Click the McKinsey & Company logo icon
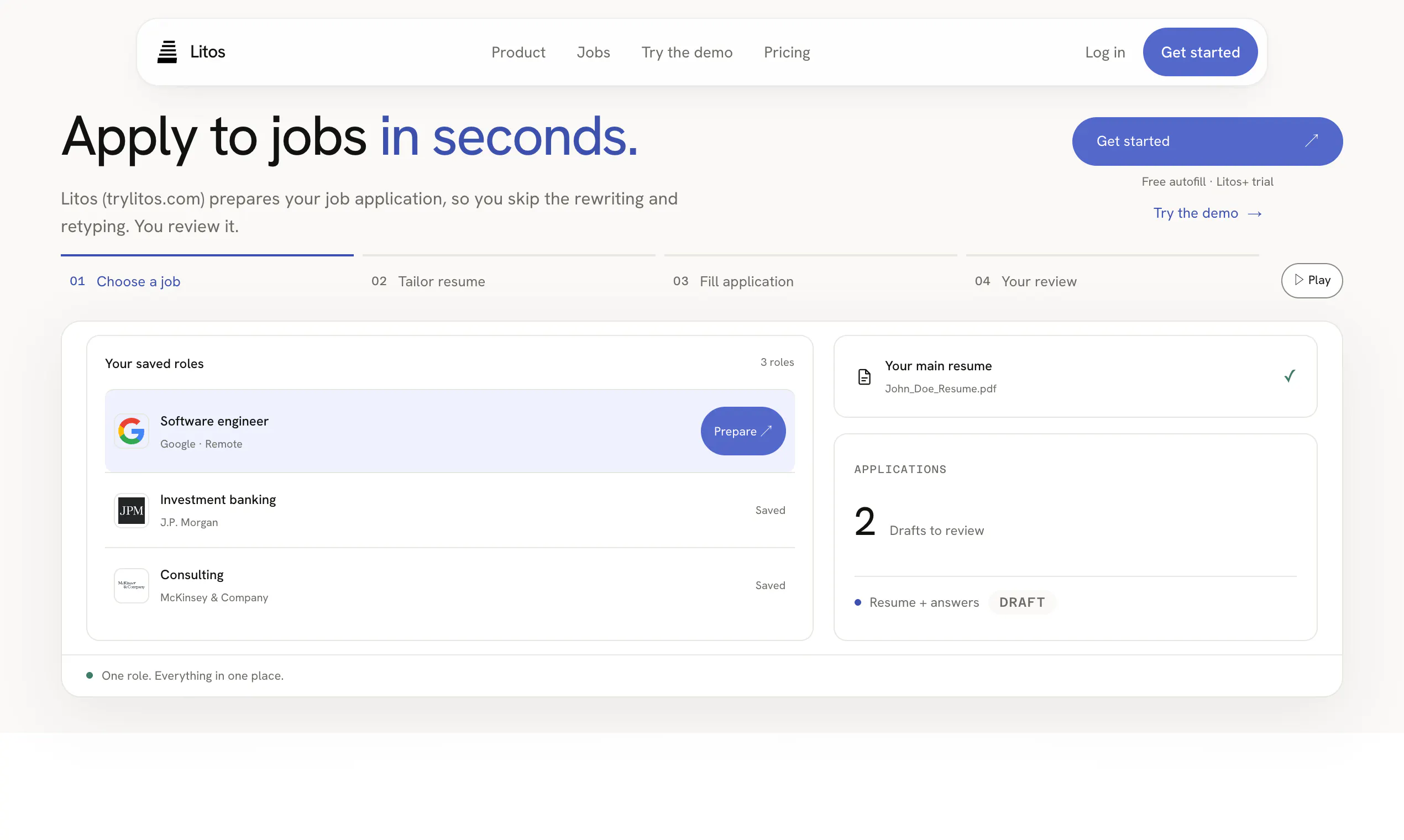 coord(132,585)
